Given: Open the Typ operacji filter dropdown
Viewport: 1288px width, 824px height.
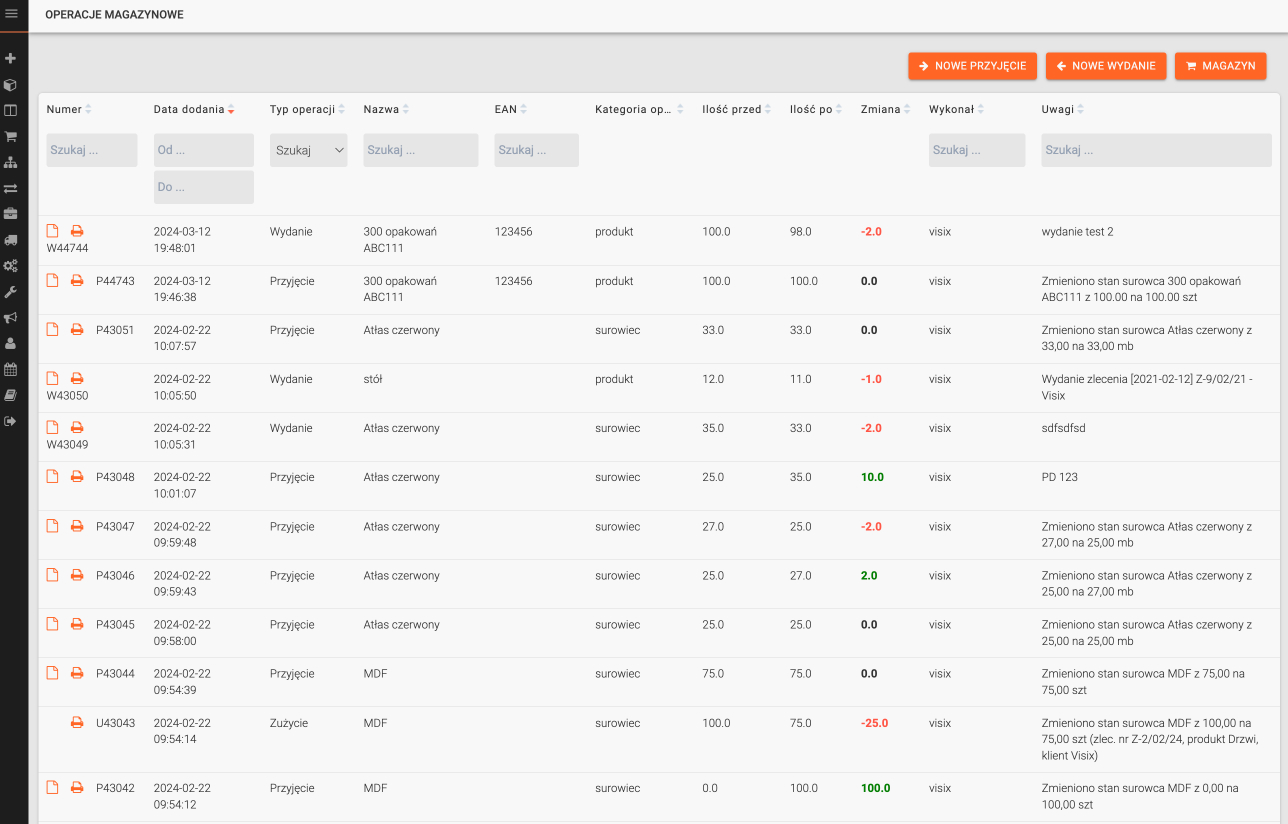Looking at the screenshot, I should pyautogui.click(x=308, y=150).
